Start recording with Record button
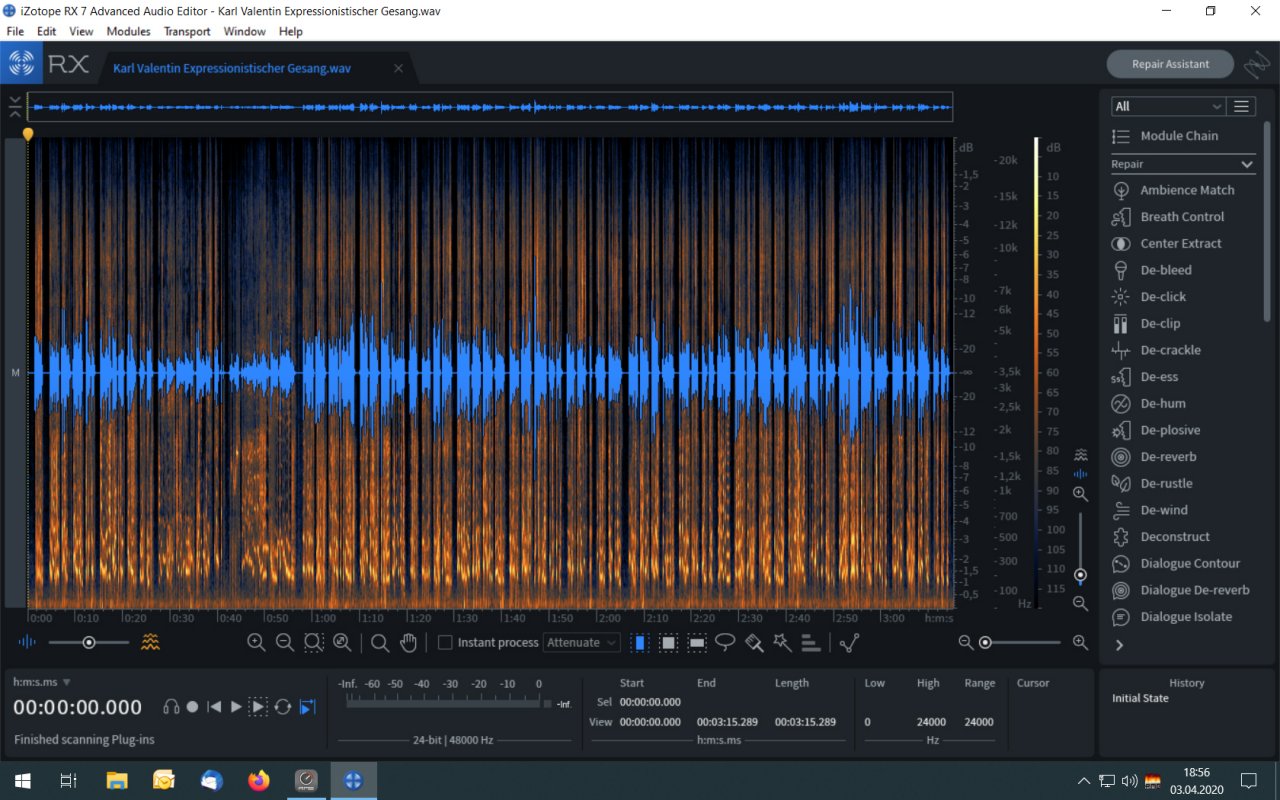This screenshot has height=800, width=1280. coord(192,707)
